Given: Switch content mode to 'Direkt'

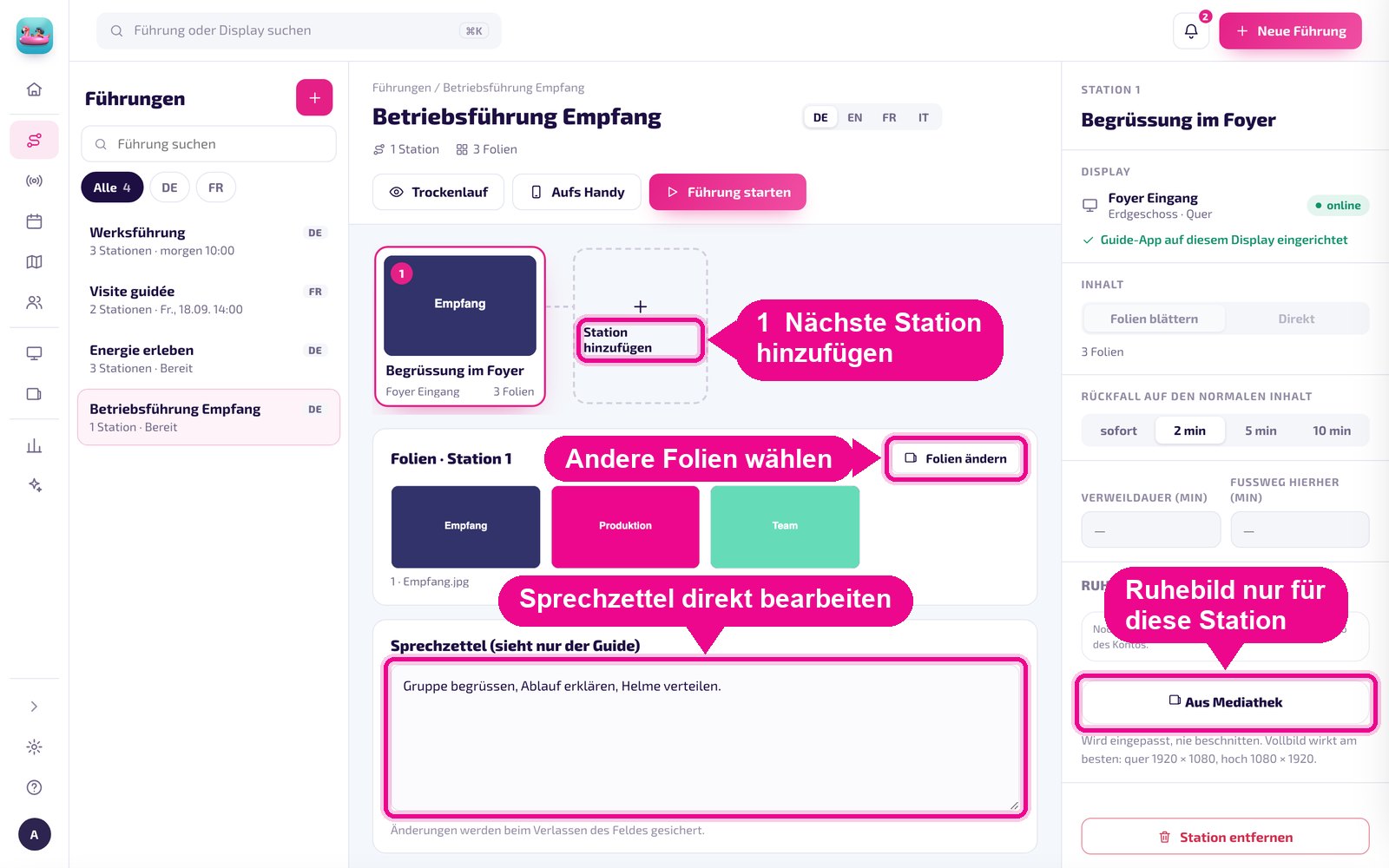Looking at the screenshot, I should click(1296, 319).
